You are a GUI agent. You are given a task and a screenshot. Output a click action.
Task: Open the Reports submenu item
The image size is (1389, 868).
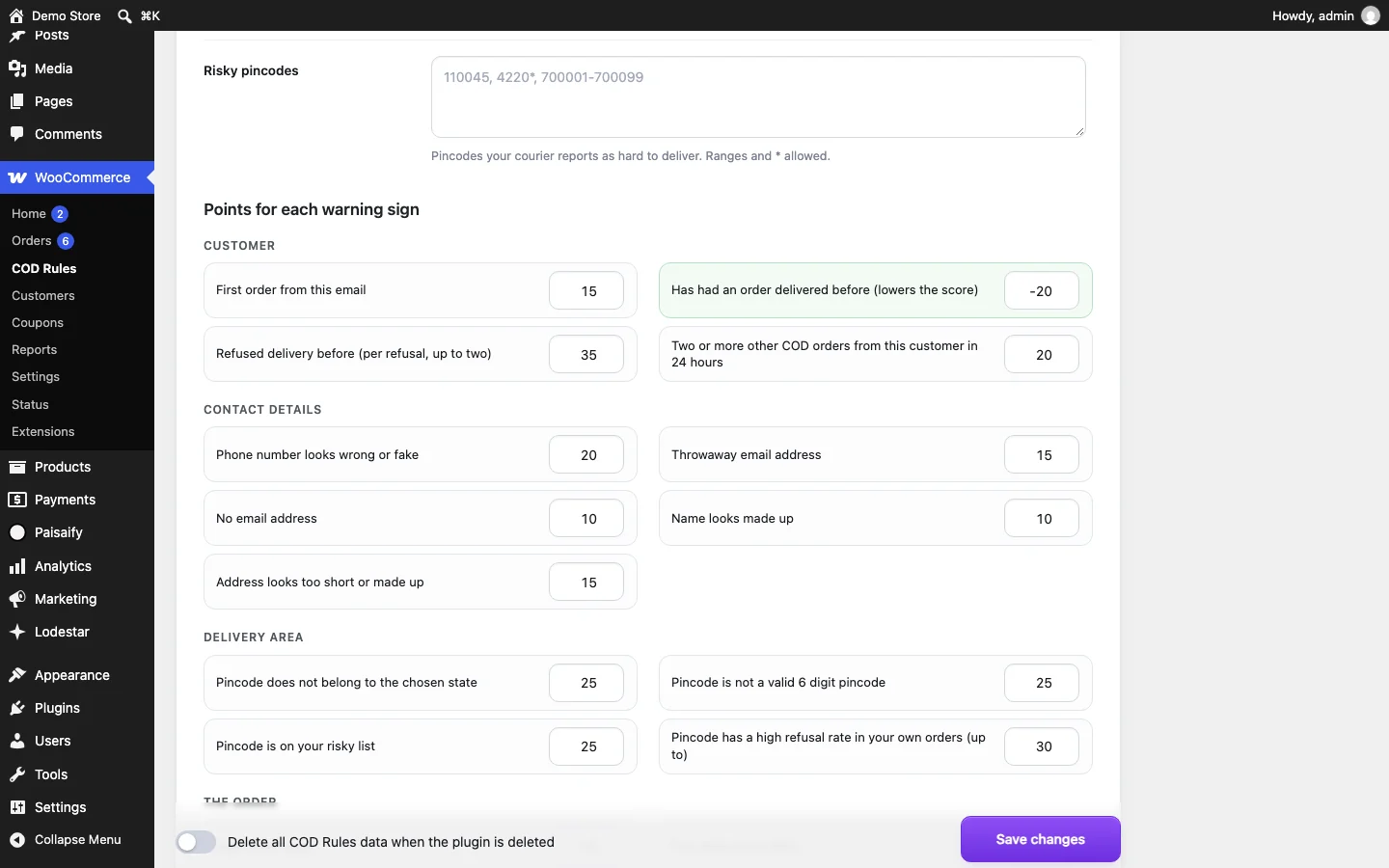35,350
